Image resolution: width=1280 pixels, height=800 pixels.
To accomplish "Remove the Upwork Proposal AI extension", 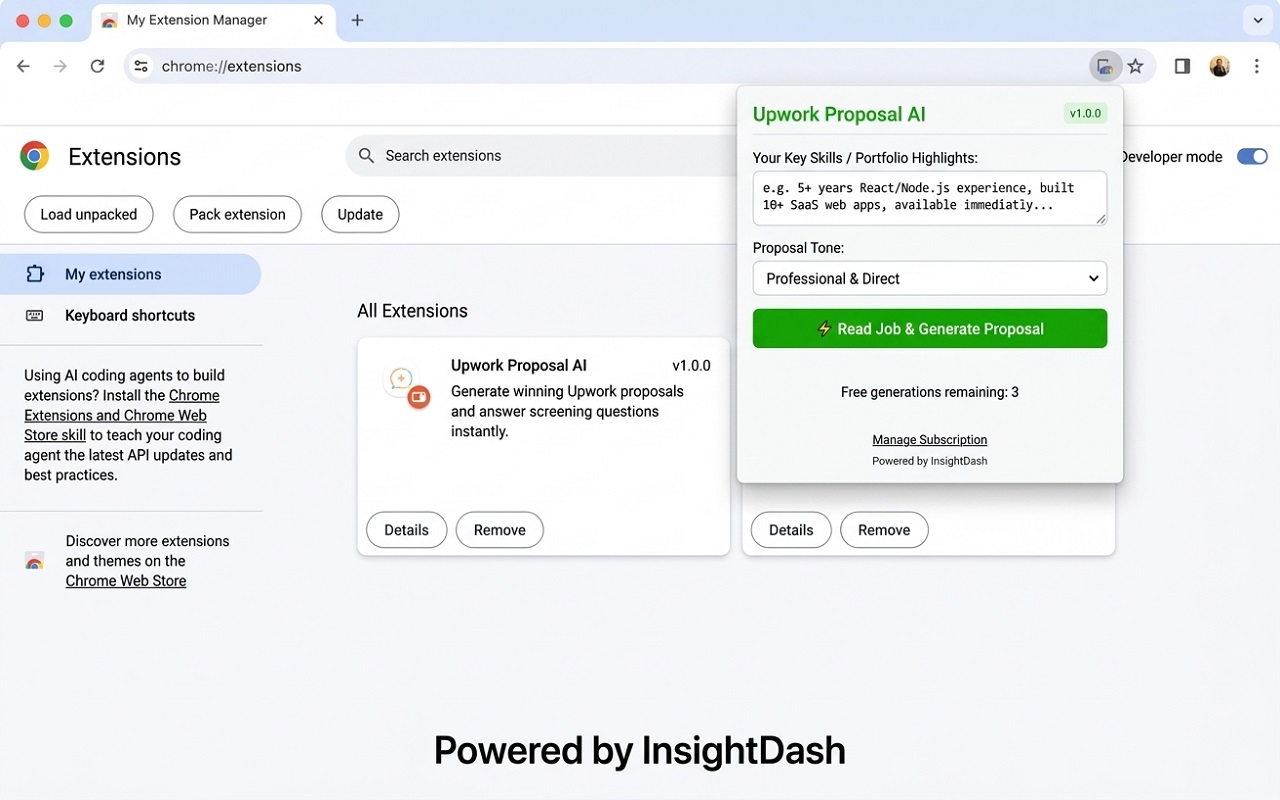I will [x=499, y=530].
